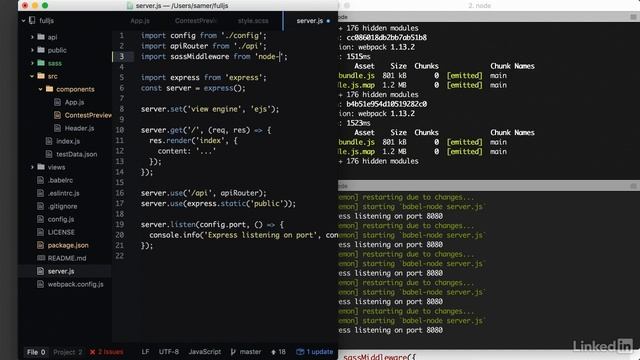
Task: Click the .babelrc file icon
Action: click(40, 180)
